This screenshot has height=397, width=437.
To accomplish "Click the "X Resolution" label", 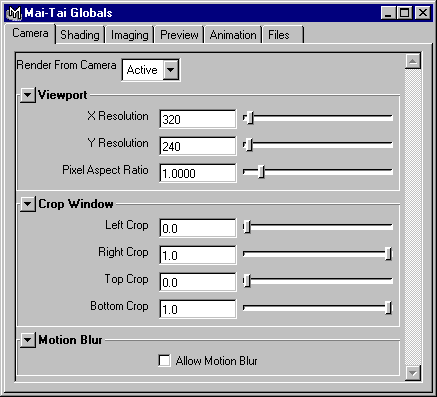I will pos(118,116).
